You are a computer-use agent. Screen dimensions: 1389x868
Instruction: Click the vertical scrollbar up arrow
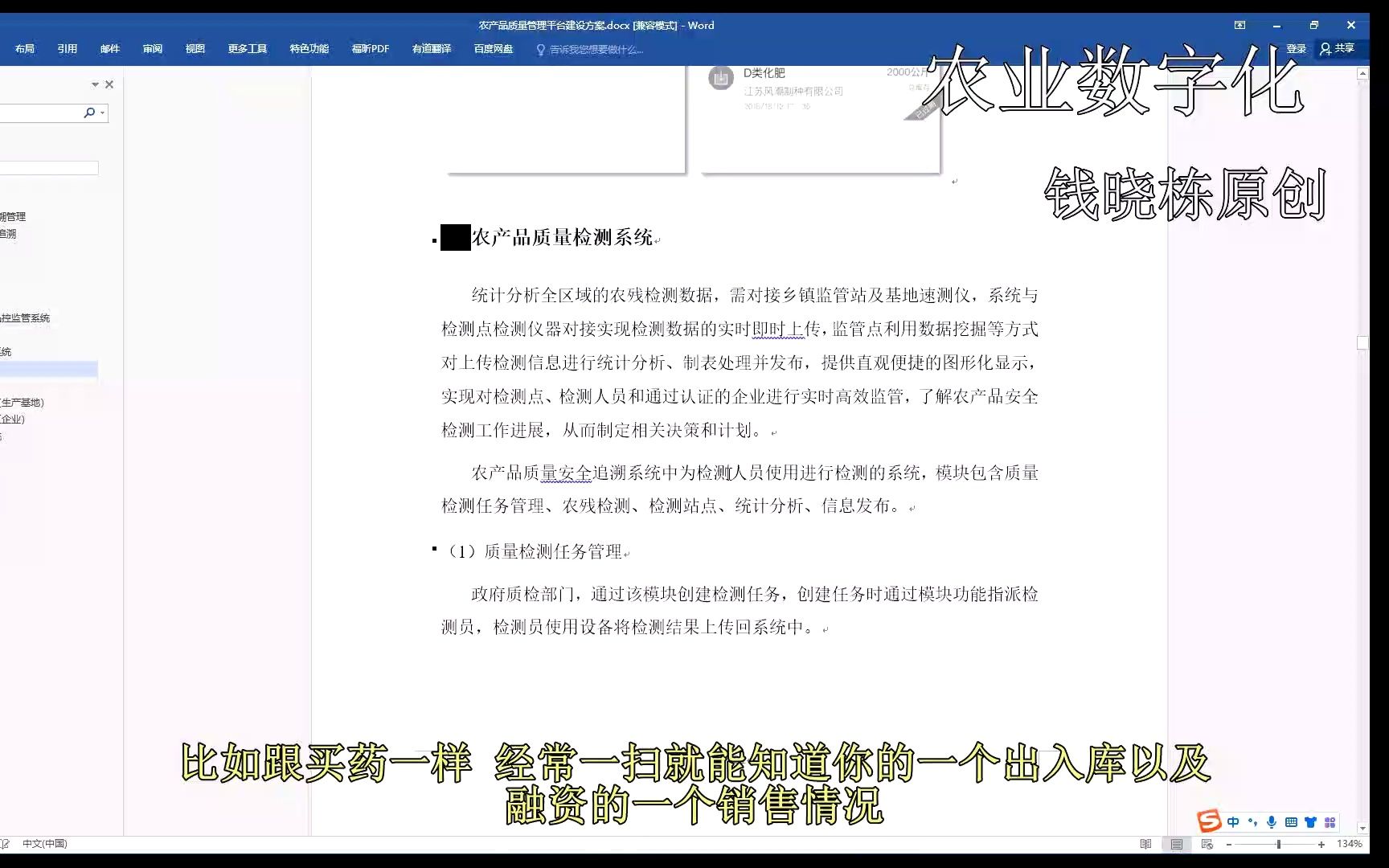[x=1362, y=73]
